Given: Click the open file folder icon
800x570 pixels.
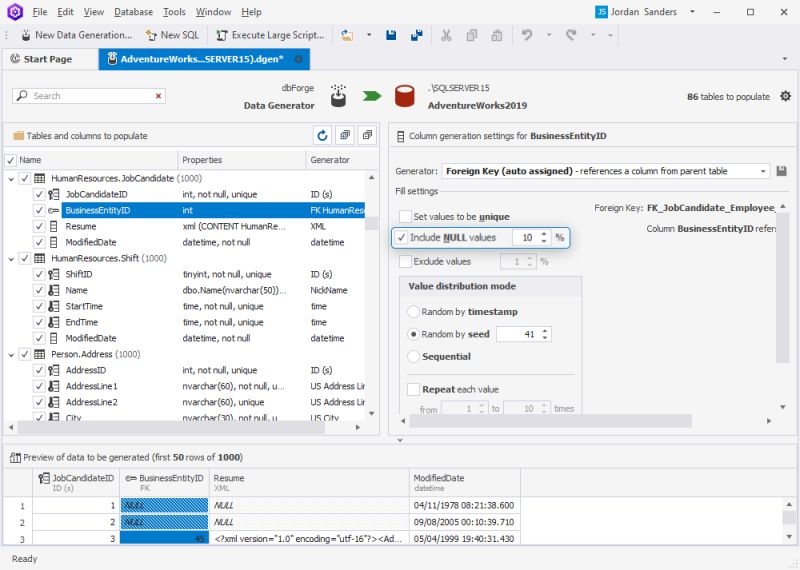Looking at the screenshot, I should pos(347,35).
